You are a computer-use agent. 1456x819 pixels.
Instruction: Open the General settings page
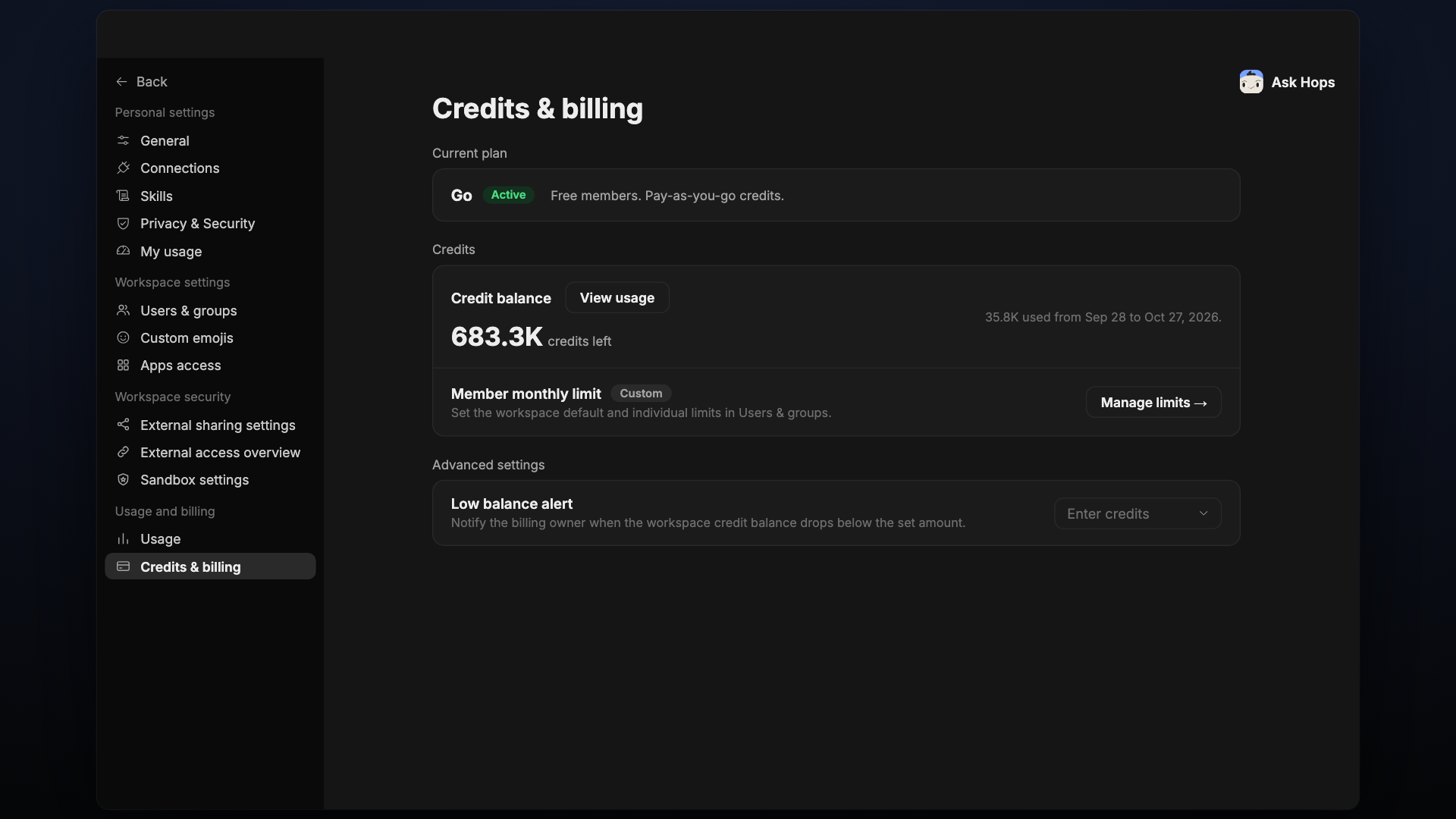210,140
